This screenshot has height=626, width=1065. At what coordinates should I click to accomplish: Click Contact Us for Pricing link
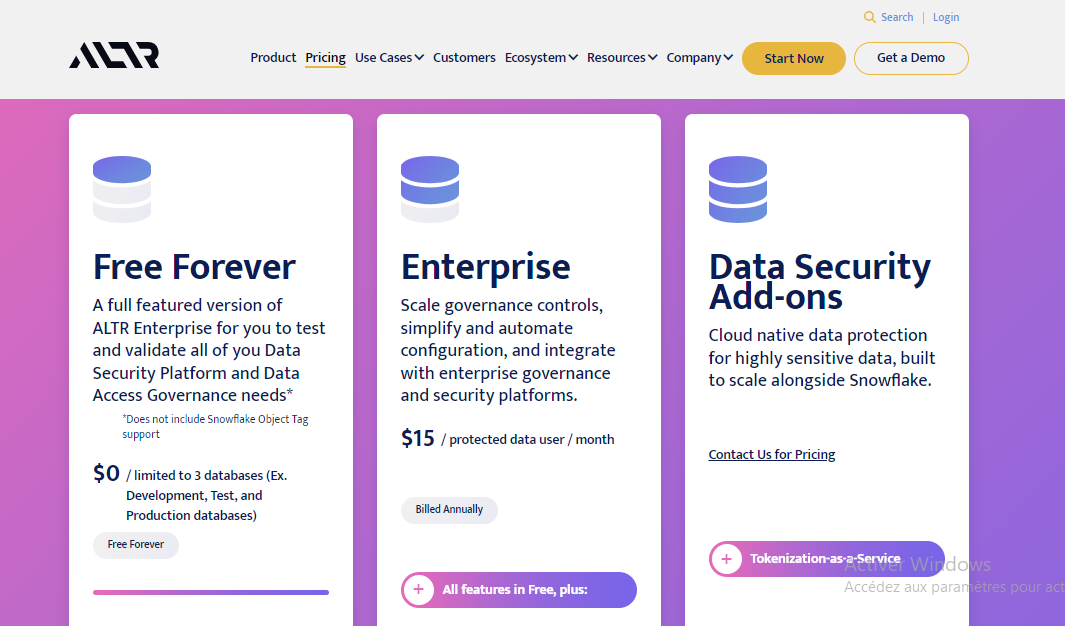click(772, 454)
